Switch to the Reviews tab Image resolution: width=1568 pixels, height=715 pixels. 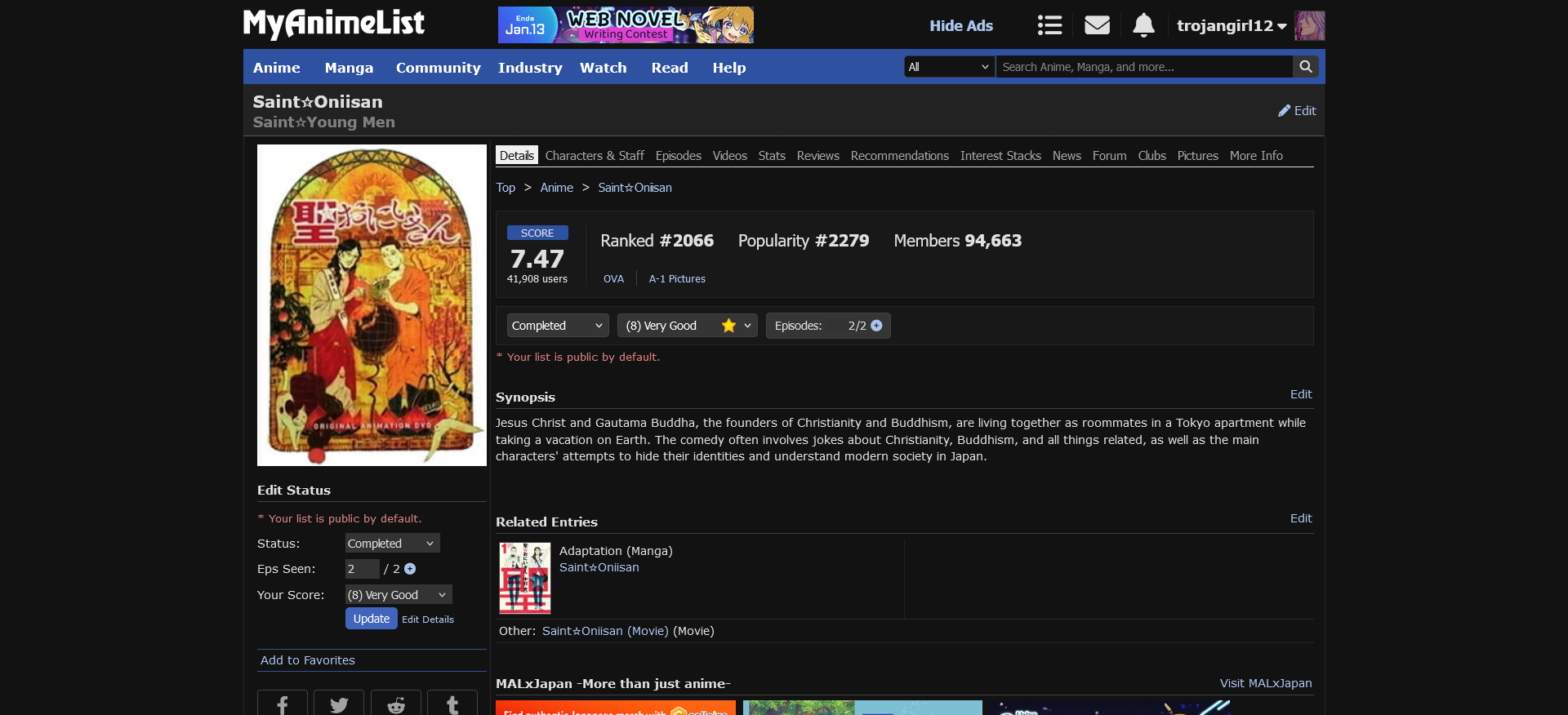[817, 156]
